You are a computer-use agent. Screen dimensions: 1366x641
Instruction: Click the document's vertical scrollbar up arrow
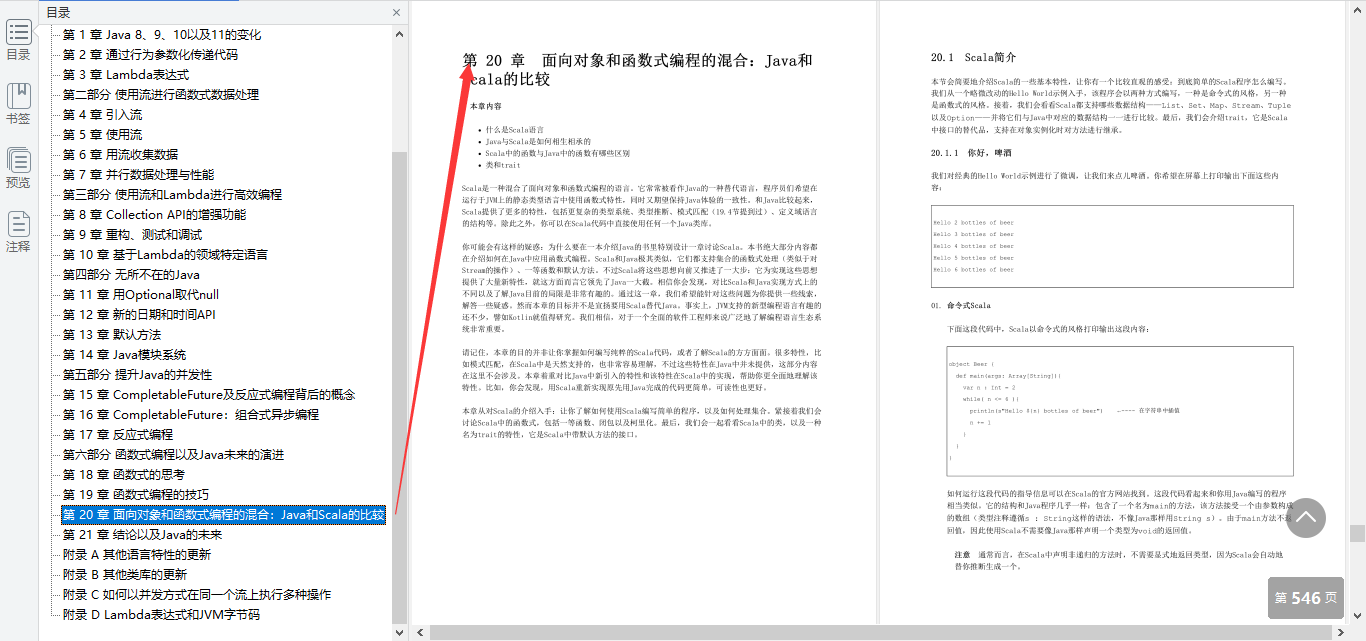click(1357, 8)
